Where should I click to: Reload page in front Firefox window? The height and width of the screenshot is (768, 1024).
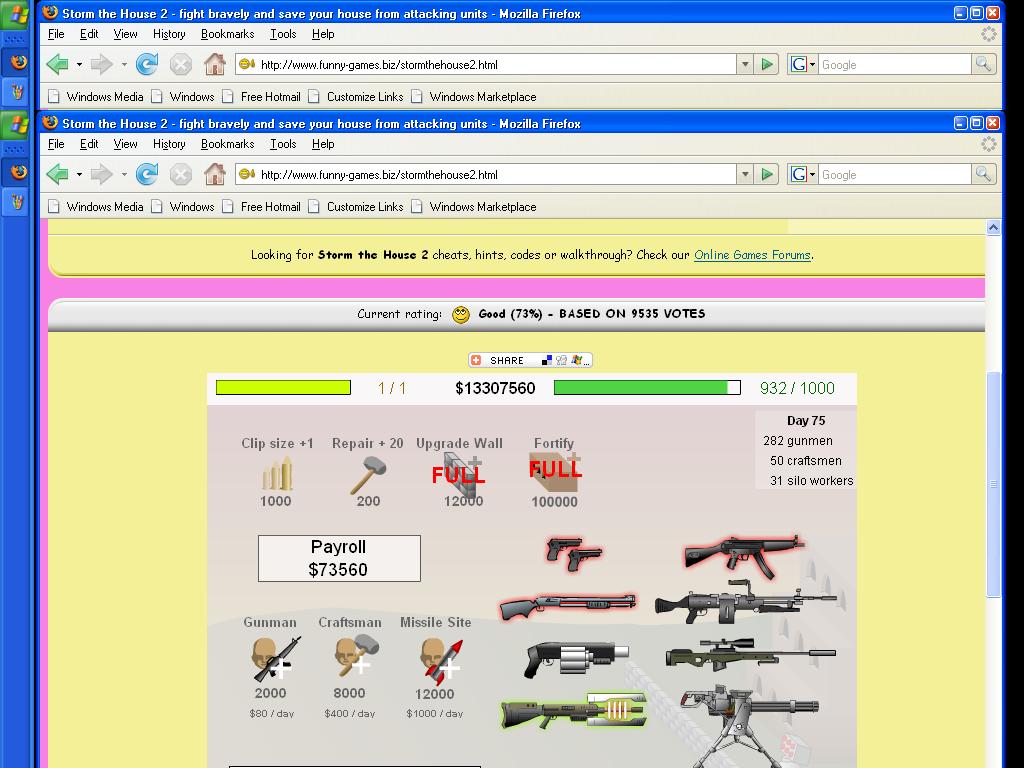[x=147, y=174]
